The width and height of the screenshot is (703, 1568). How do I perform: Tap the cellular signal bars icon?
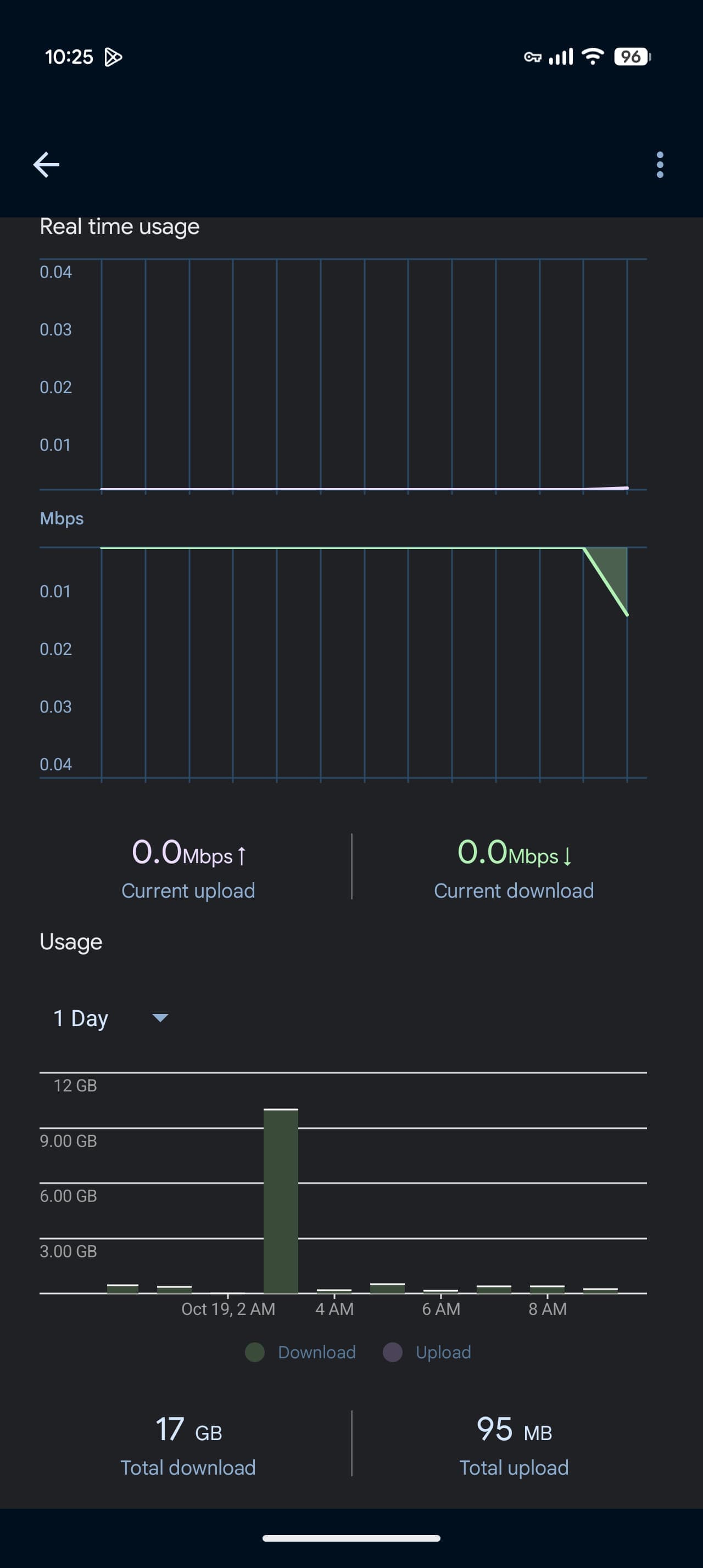click(561, 57)
